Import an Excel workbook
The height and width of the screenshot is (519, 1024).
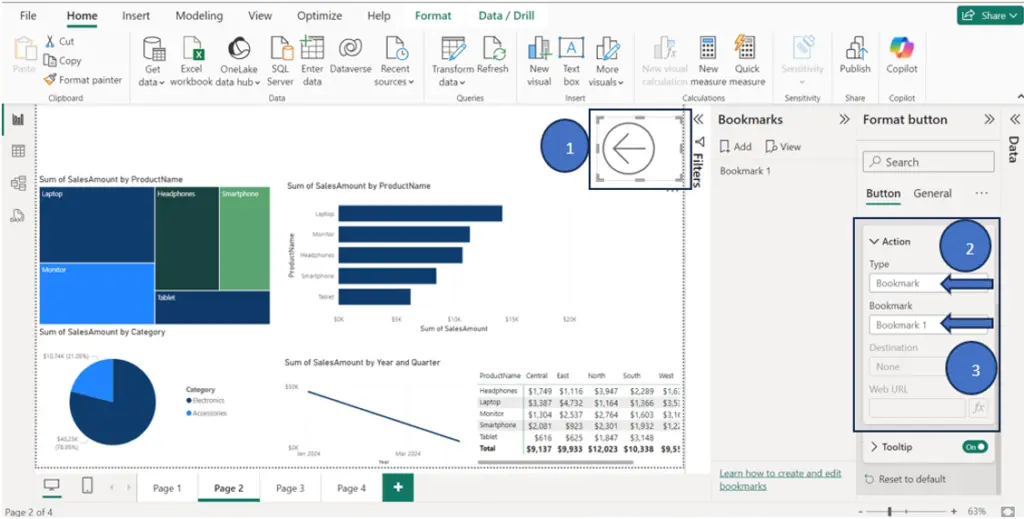pos(191,62)
